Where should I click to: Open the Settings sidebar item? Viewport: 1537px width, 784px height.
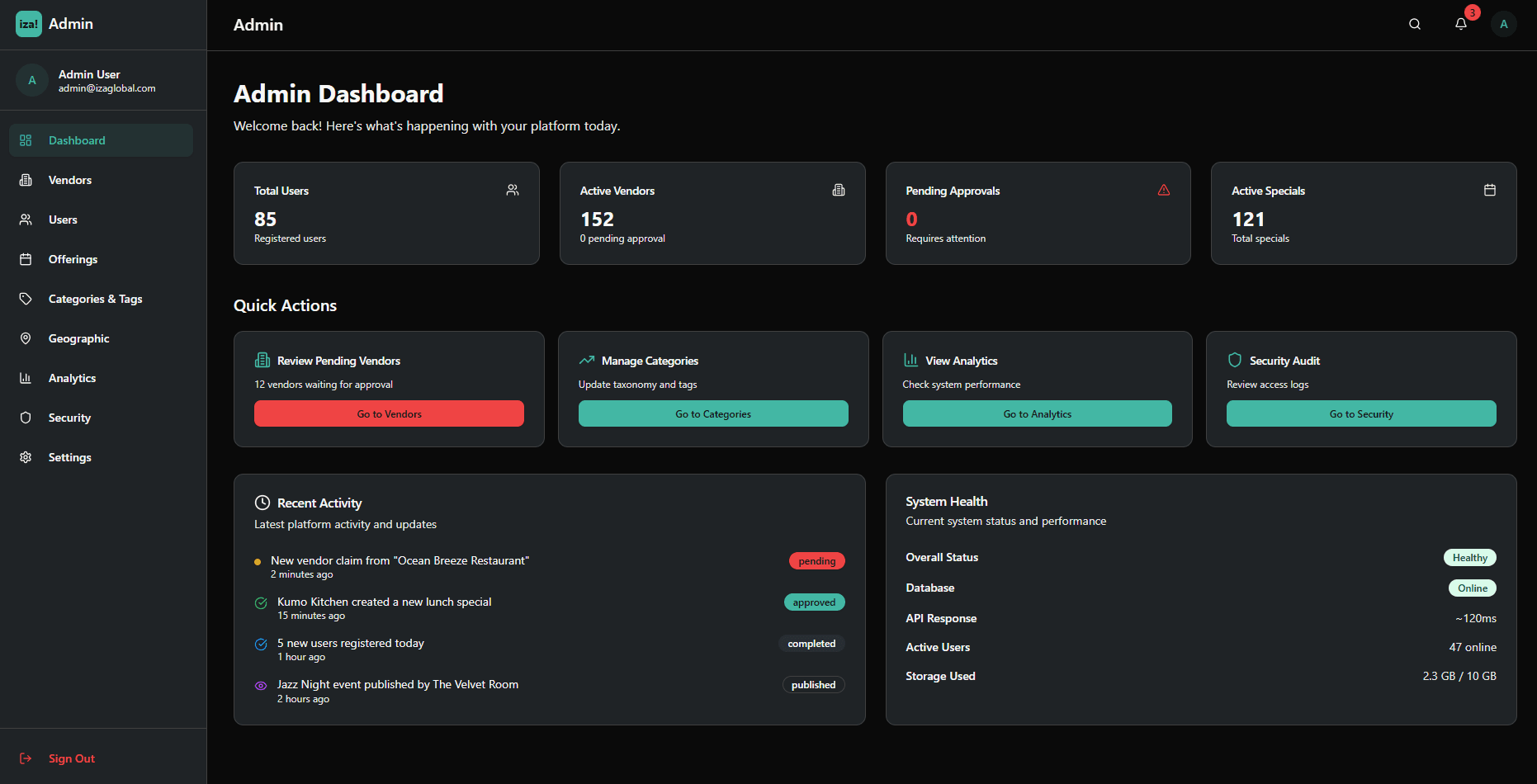tap(69, 457)
